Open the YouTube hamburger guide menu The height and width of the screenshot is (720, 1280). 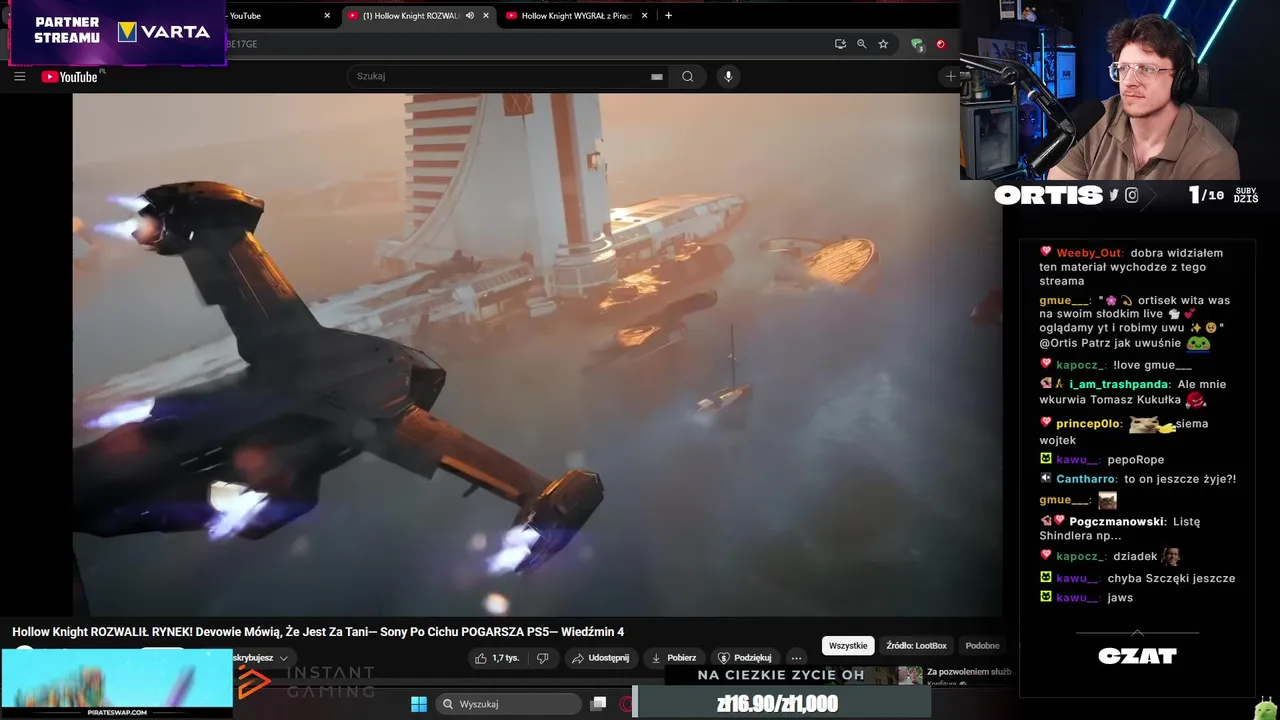point(19,76)
